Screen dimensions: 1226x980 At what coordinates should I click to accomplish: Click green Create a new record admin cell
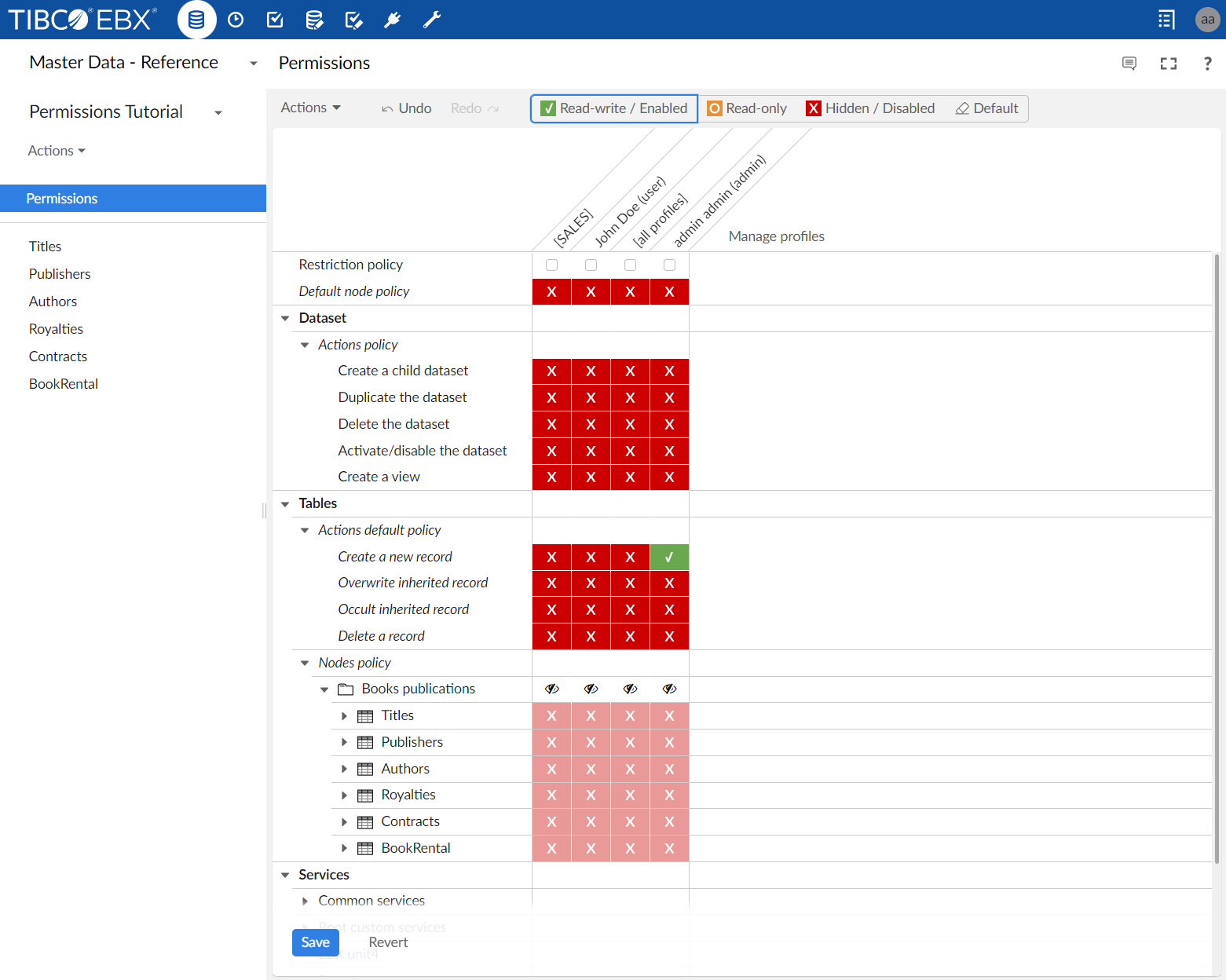pyautogui.click(x=669, y=557)
